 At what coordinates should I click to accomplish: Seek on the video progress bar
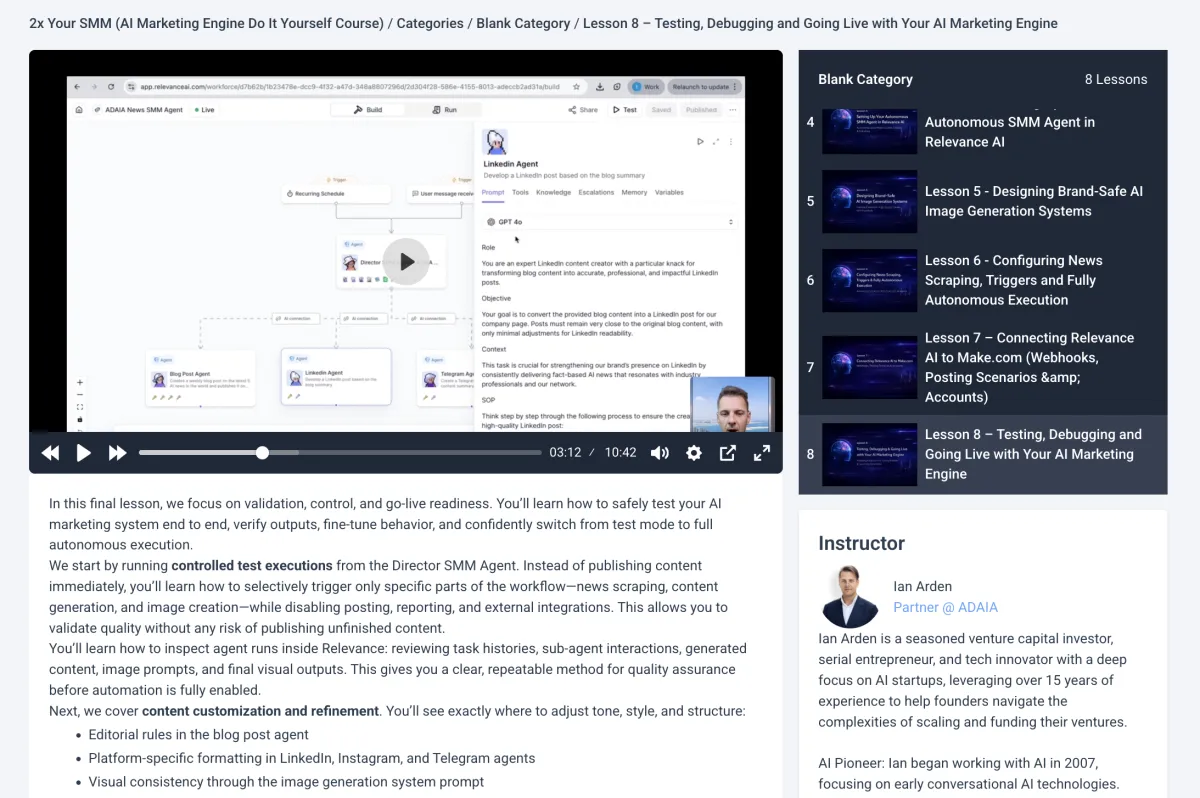340,453
